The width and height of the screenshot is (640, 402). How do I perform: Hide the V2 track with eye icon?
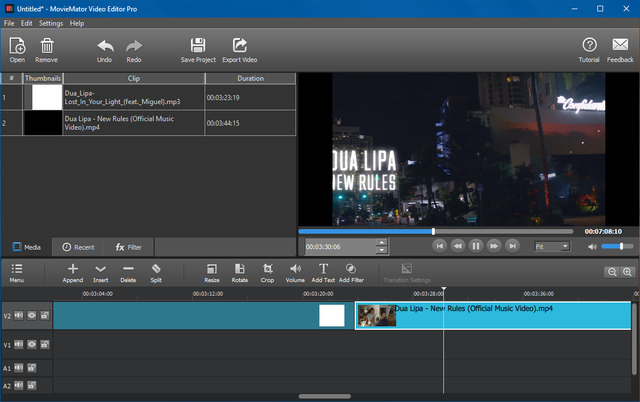click(x=32, y=315)
